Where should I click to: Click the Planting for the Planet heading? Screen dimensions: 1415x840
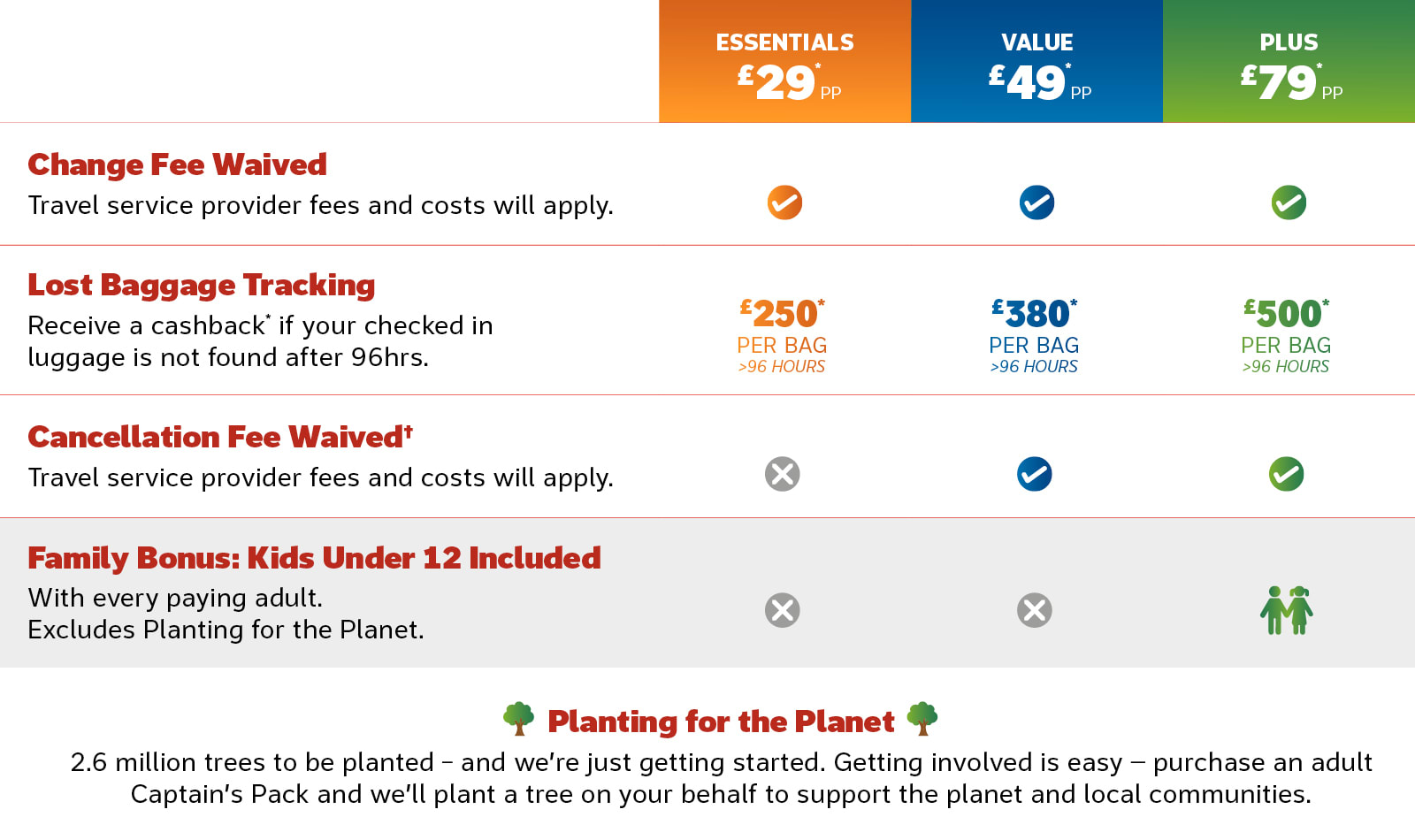(x=721, y=722)
